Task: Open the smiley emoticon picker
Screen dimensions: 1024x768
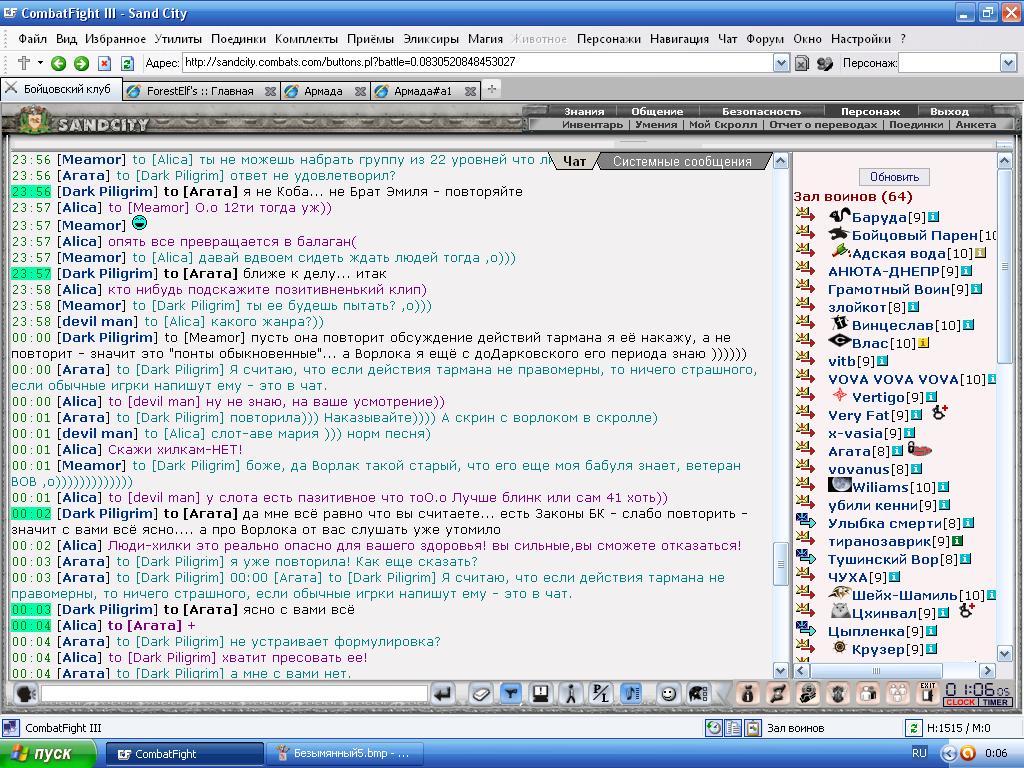Action: click(667, 694)
